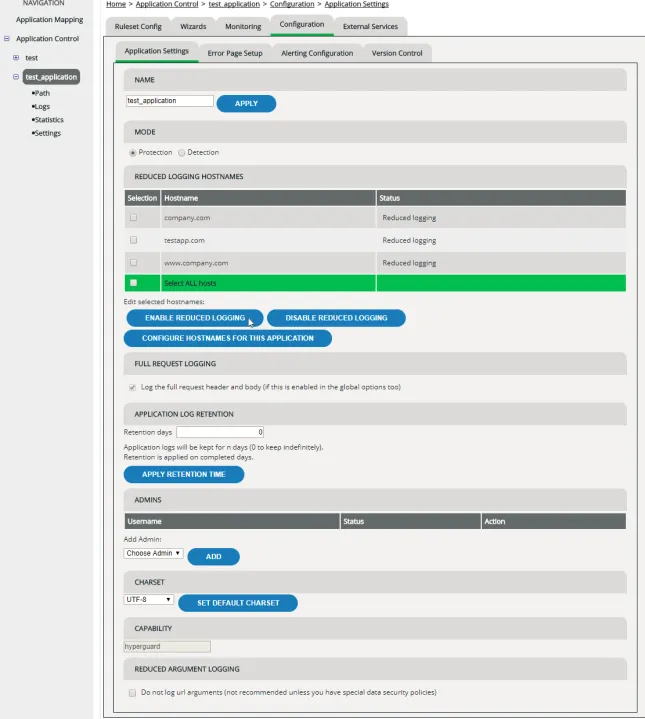
Task: Click hostnames table Status column header
Action: 501,198
